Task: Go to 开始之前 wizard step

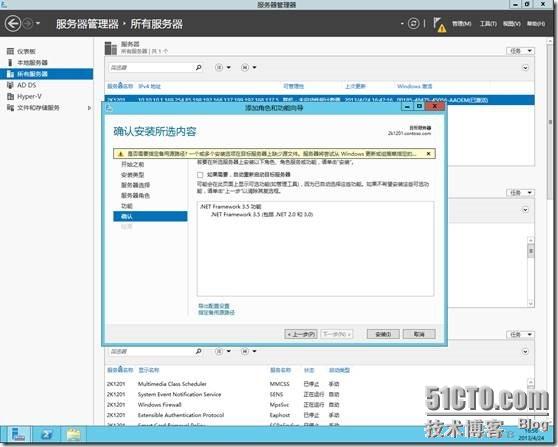Action: point(133,164)
